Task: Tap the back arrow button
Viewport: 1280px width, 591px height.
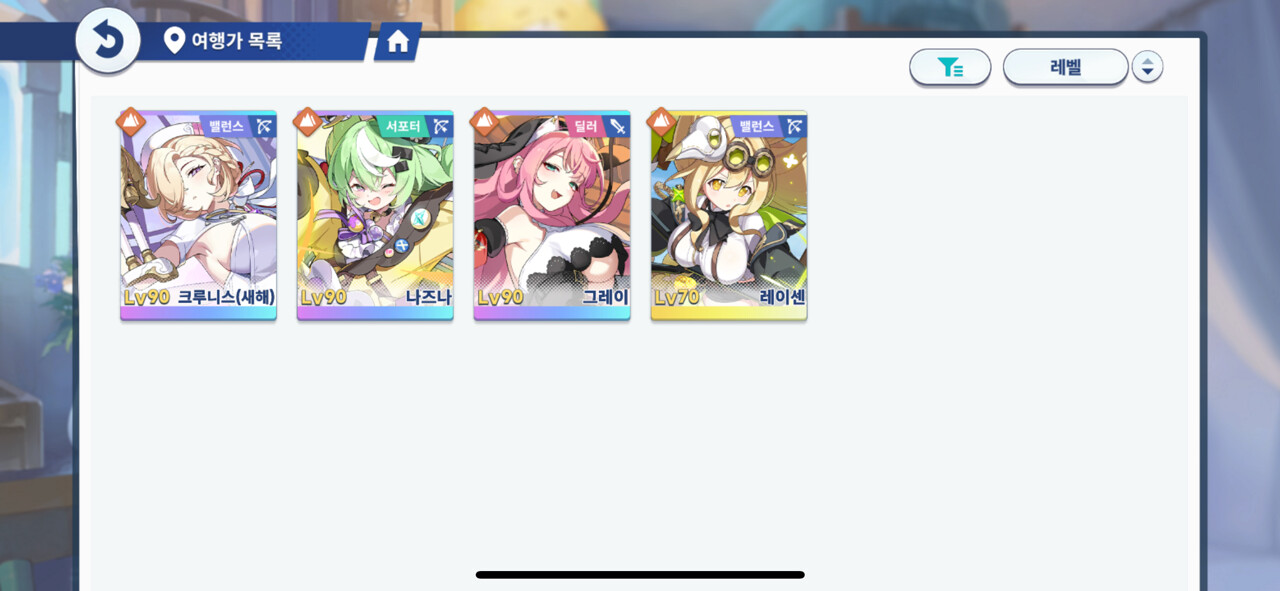Action: point(107,40)
